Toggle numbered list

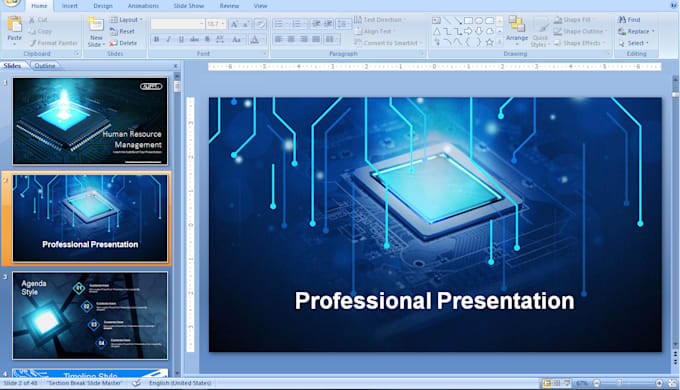click(298, 24)
